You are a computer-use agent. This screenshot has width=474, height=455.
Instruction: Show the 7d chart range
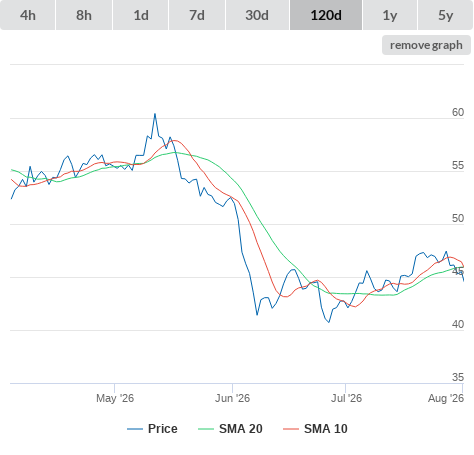coord(197,15)
